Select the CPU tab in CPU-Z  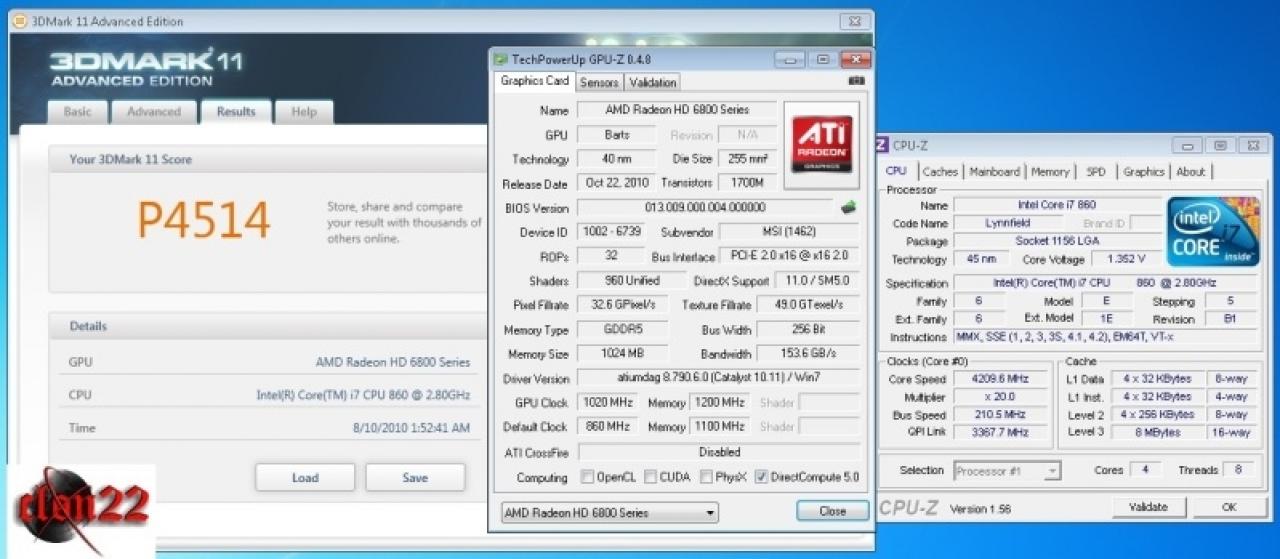pos(896,171)
